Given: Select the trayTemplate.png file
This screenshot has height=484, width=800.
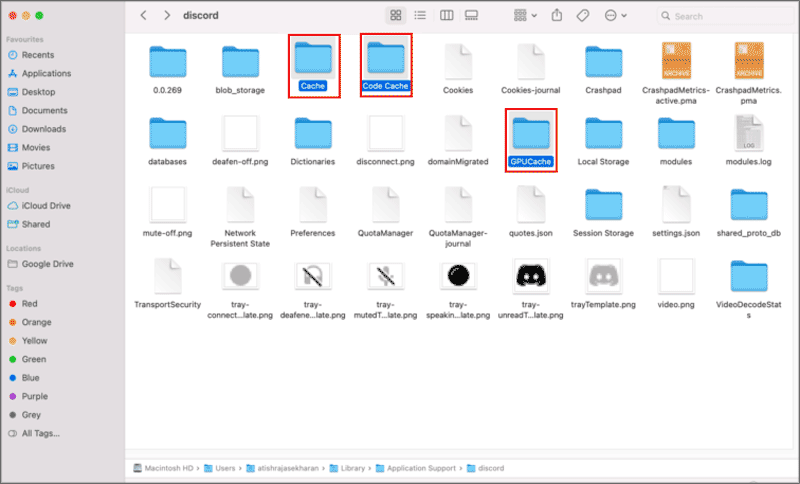Looking at the screenshot, I should [604, 276].
